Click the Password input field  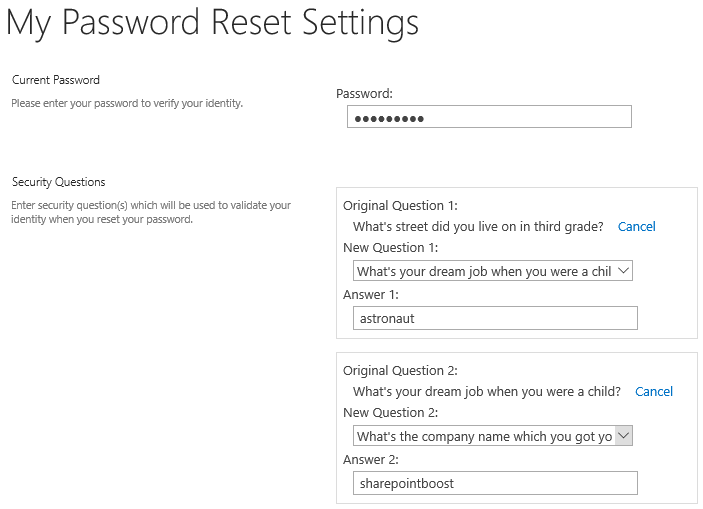point(489,117)
